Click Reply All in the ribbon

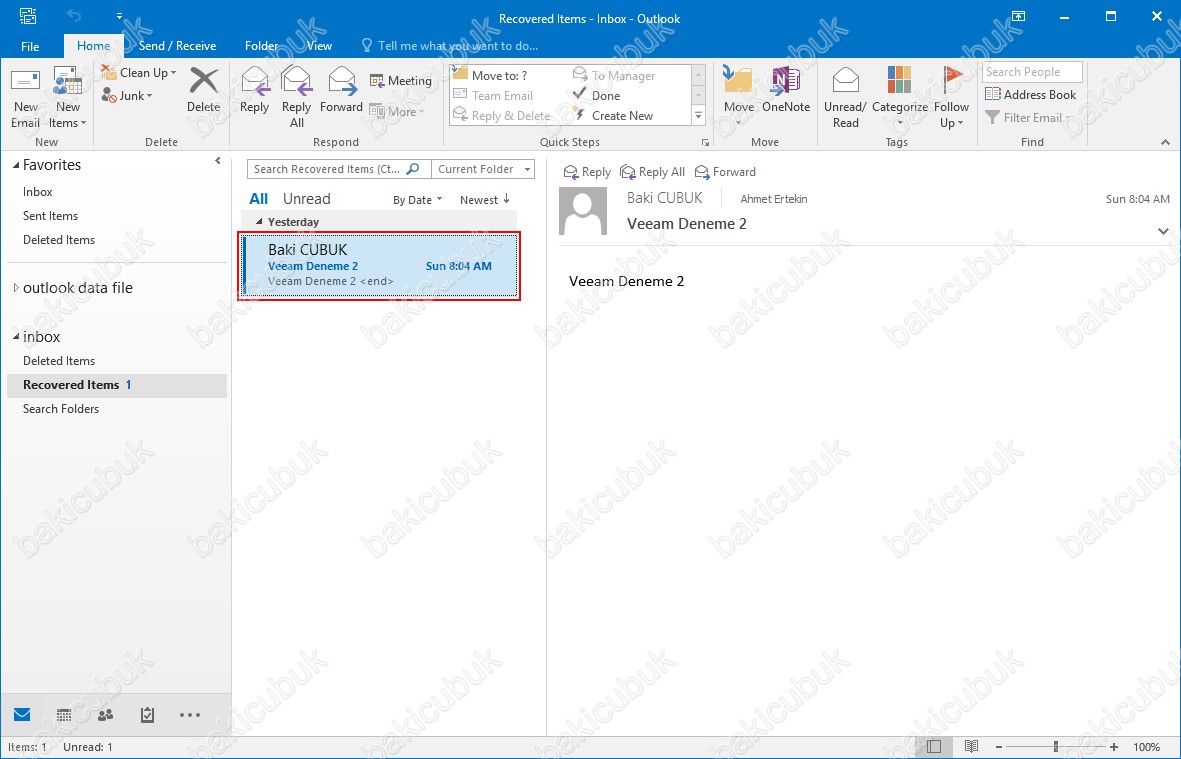pos(297,97)
